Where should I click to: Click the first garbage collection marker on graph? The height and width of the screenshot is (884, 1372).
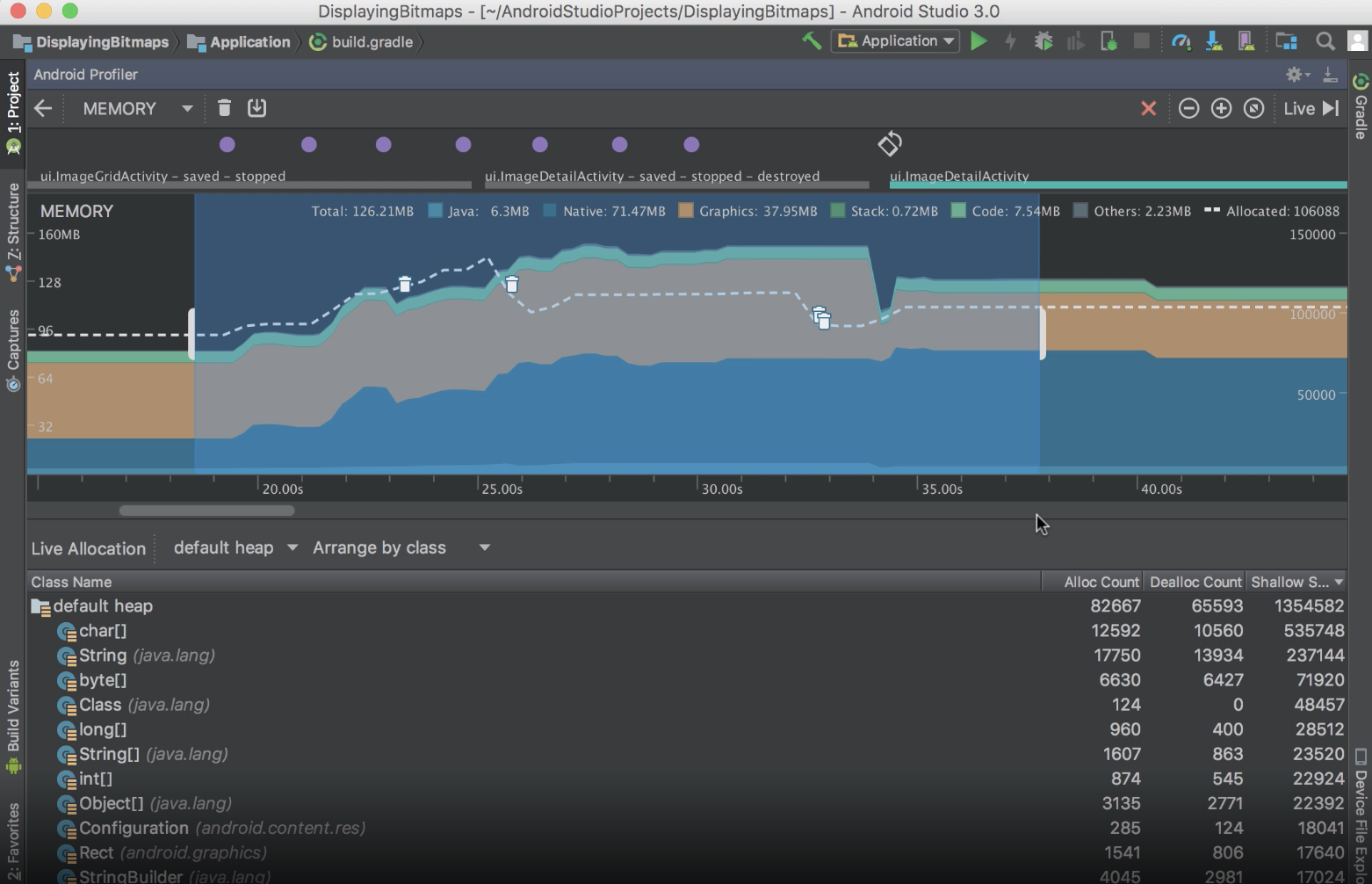click(404, 284)
